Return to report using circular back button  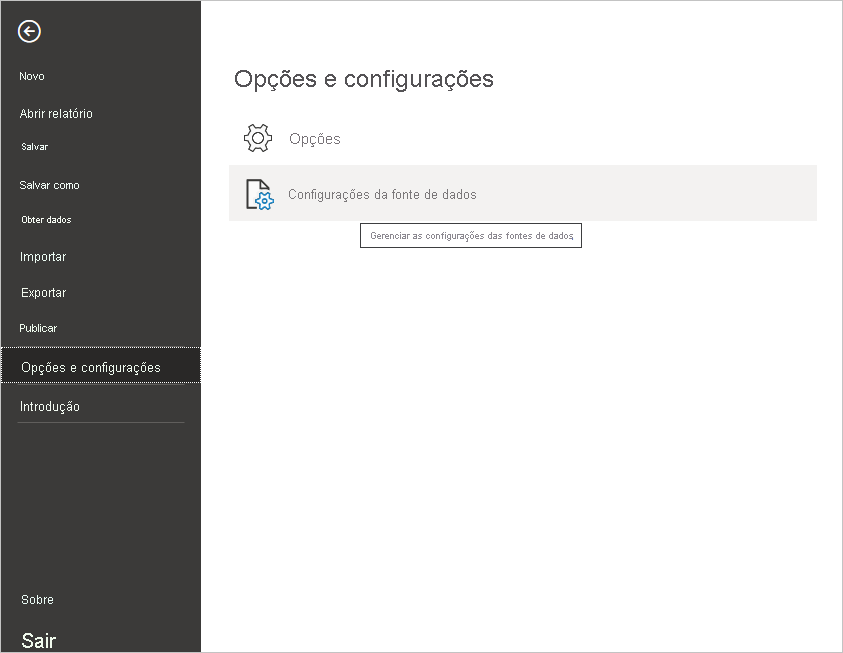point(29,31)
